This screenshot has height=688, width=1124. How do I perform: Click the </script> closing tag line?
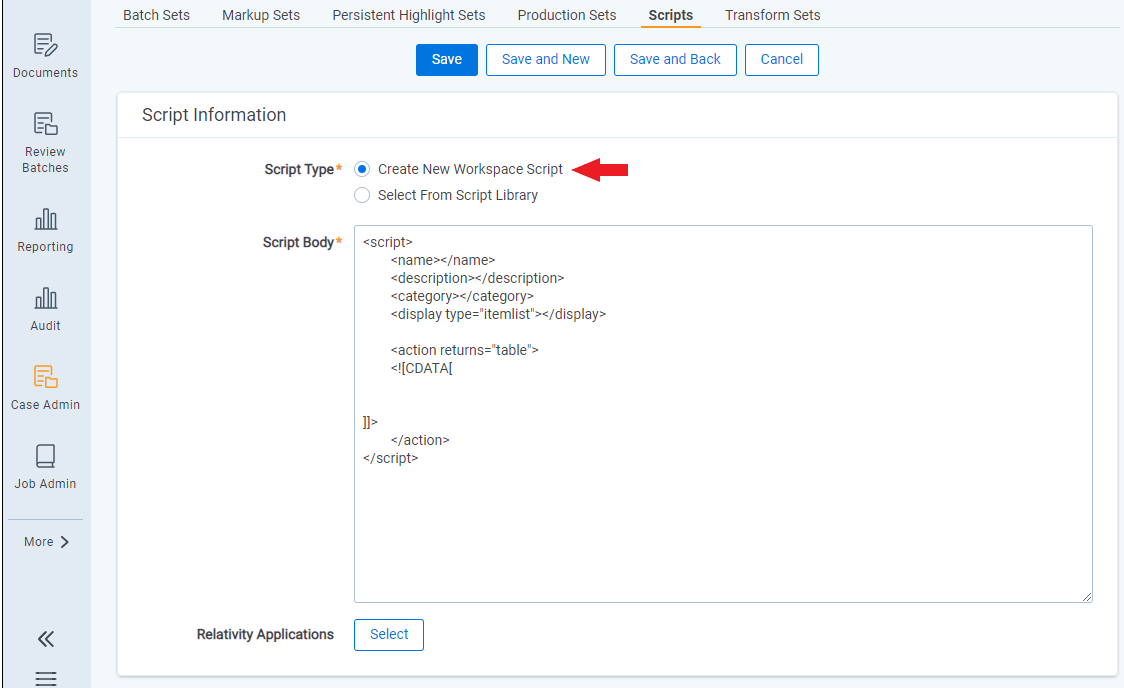click(391, 458)
